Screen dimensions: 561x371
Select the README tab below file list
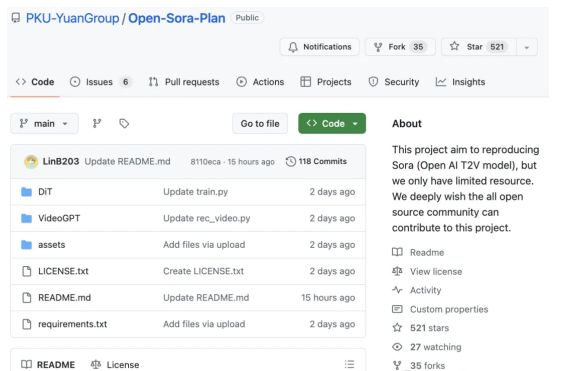48,365
